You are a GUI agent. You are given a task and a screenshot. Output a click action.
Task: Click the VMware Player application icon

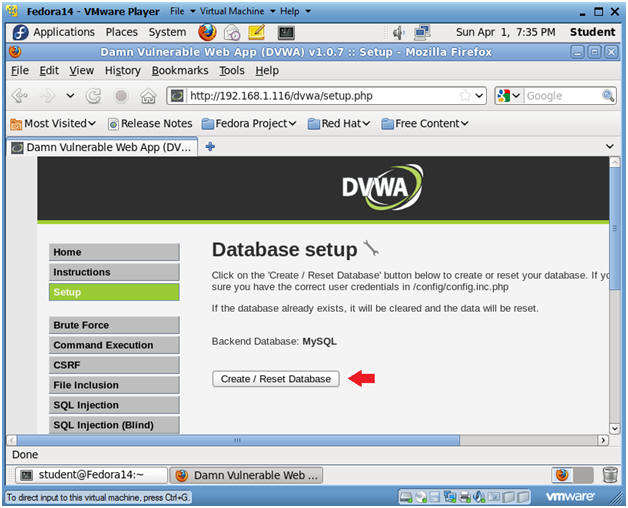12,11
